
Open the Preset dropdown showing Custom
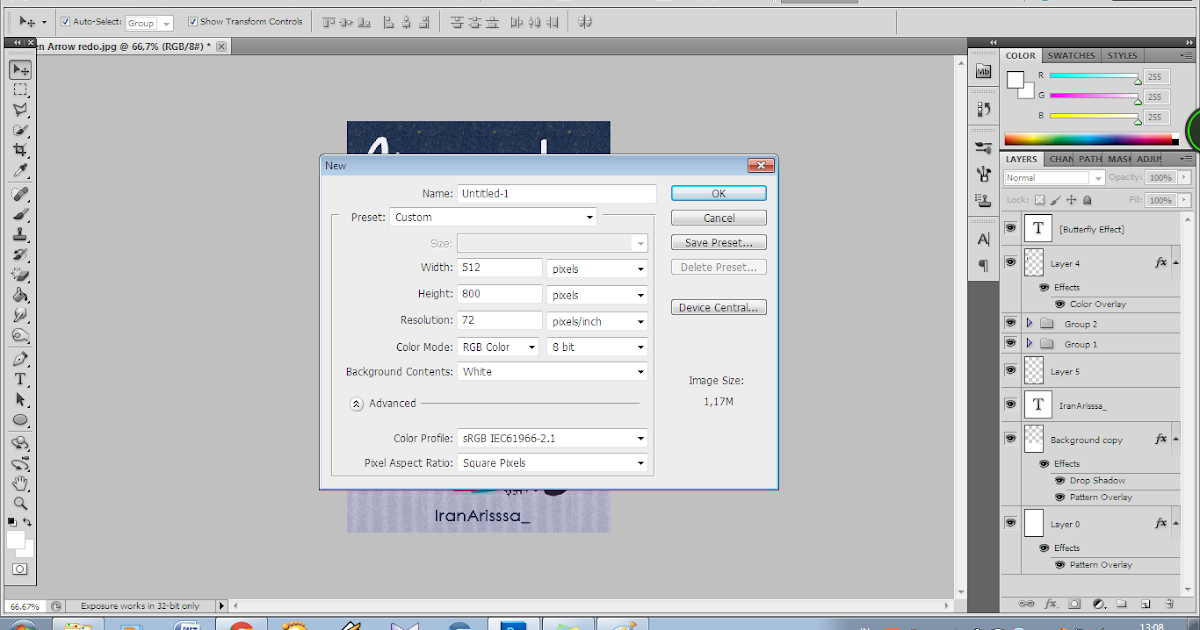point(493,217)
